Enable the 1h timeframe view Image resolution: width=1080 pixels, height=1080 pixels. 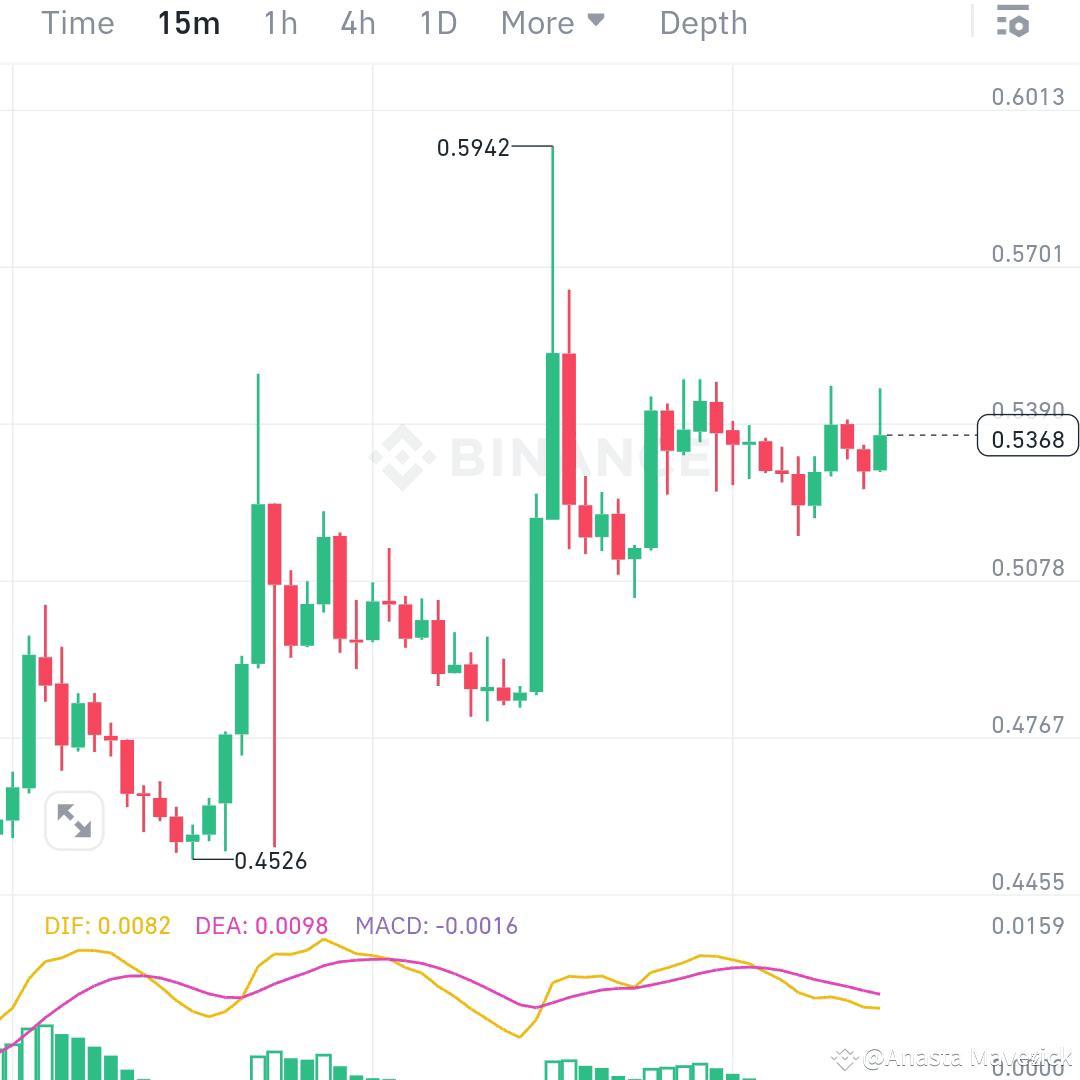coord(279,23)
